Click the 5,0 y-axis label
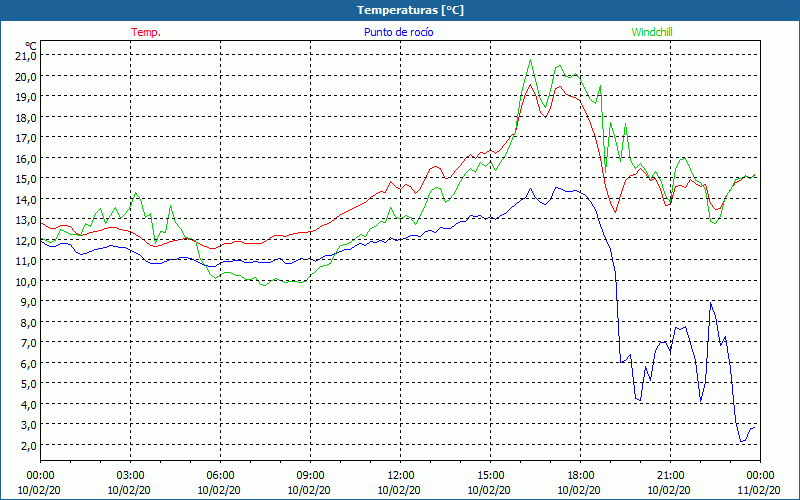 coord(29,384)
